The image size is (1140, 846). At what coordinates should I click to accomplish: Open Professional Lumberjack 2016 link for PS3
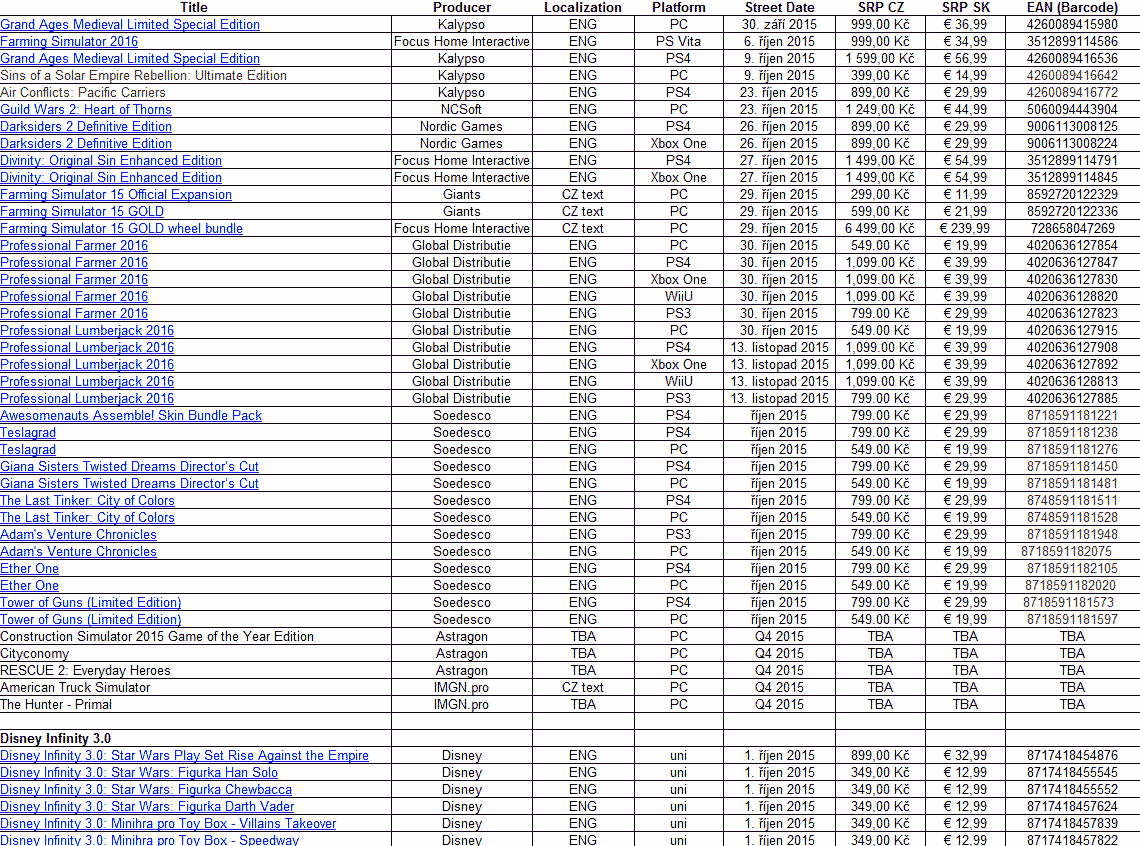tap(87, 399)
